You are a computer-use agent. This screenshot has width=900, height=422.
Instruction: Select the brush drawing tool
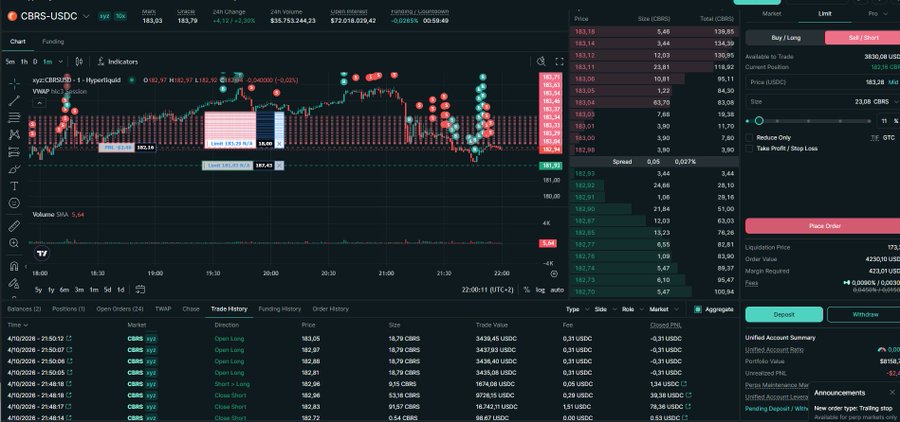[14, 169]
